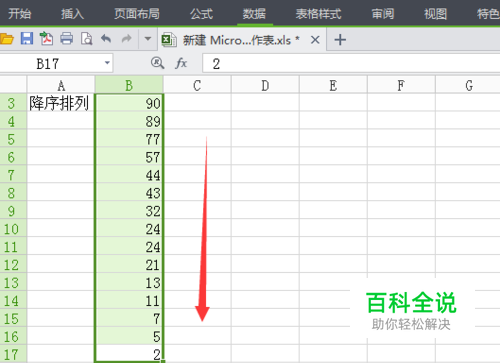Click cell with value 44
Screen dimensions: 500x363
[129, 175]
